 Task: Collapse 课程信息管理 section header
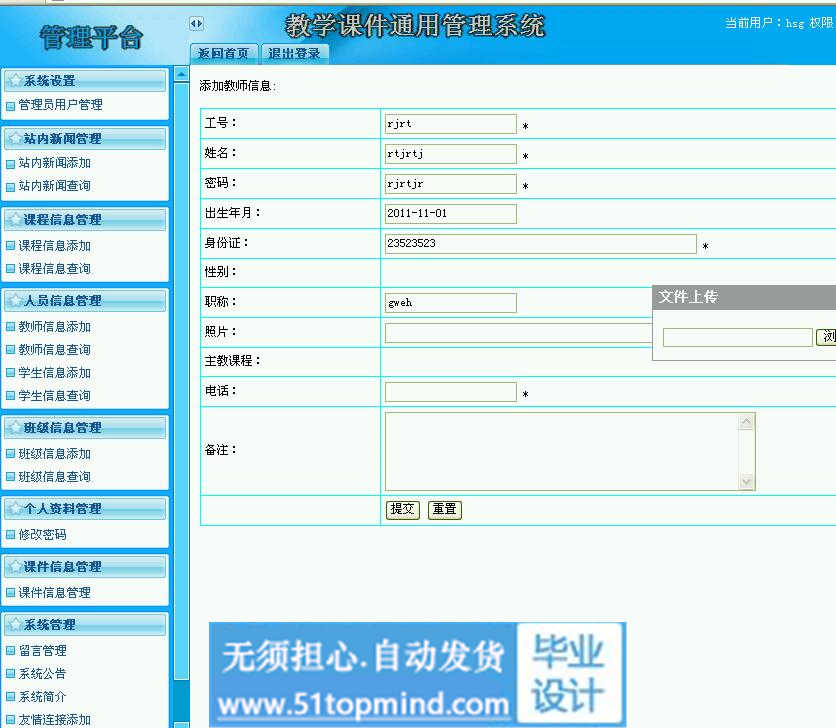pyautogui.click(x=85, y=220)
